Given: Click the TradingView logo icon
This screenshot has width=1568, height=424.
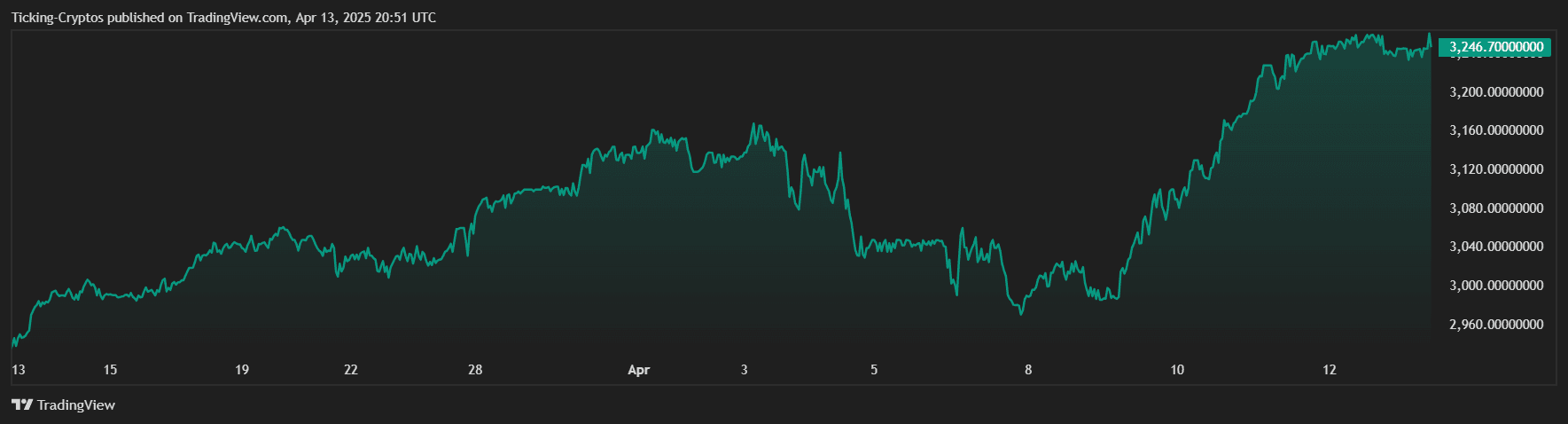Looking at the screenshot, I should point(22,405).
